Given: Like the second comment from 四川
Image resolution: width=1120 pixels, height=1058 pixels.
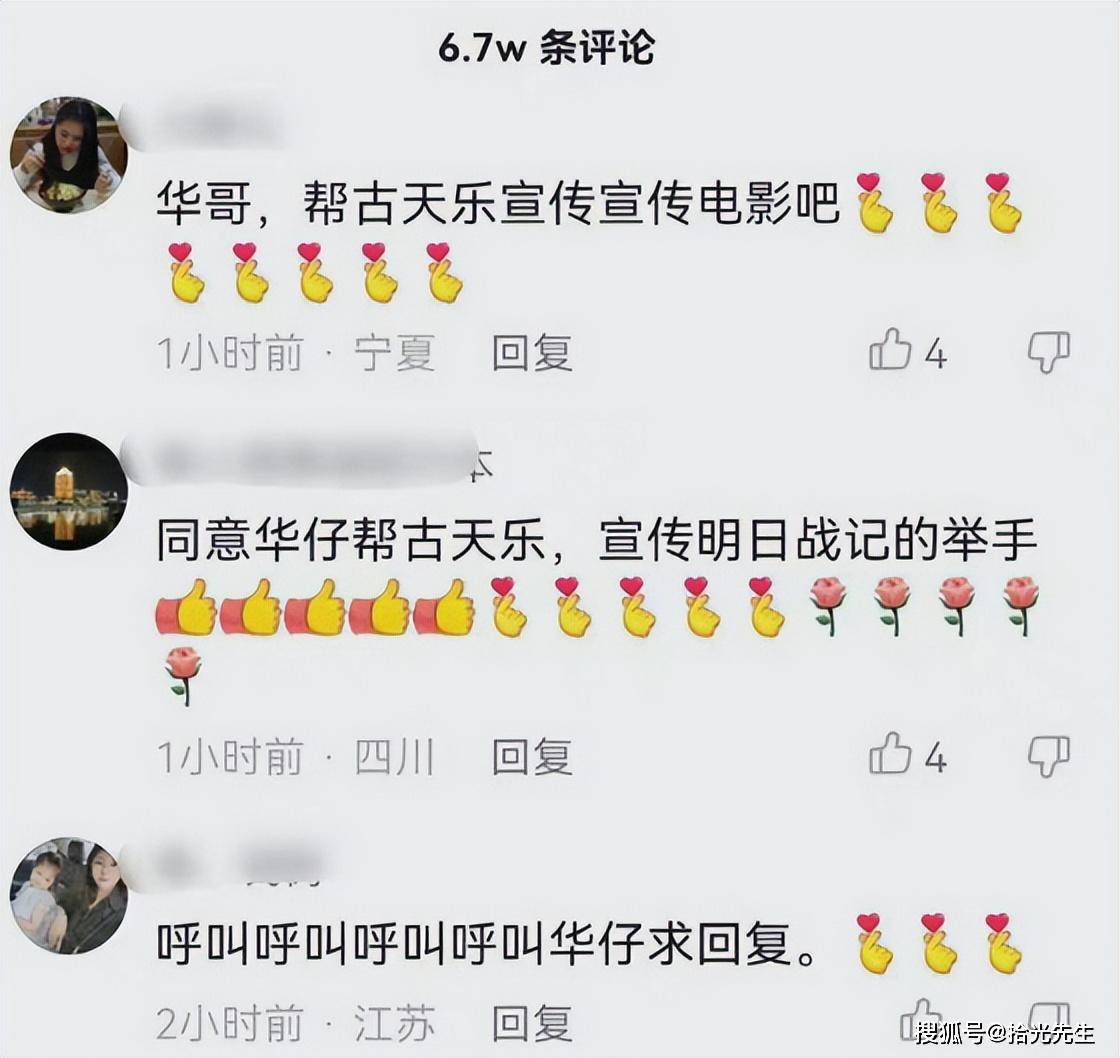Looking at the screenshot, I should (890, 754).
